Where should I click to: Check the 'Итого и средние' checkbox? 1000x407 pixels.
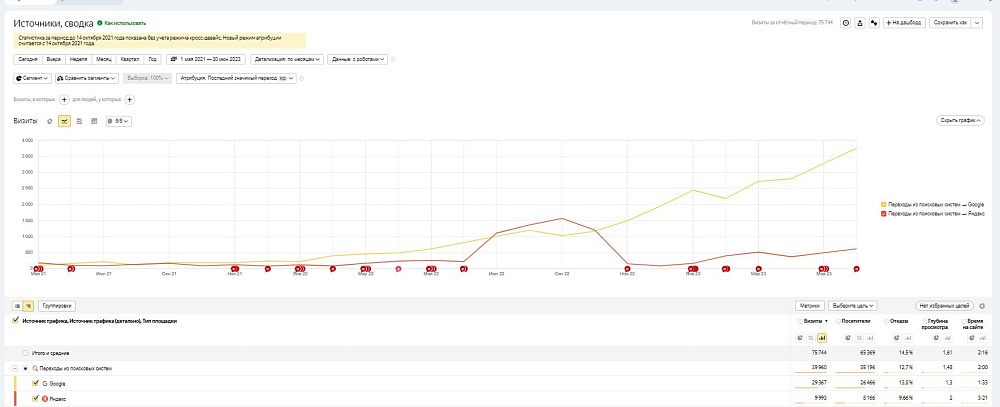(x=25, y=353)
